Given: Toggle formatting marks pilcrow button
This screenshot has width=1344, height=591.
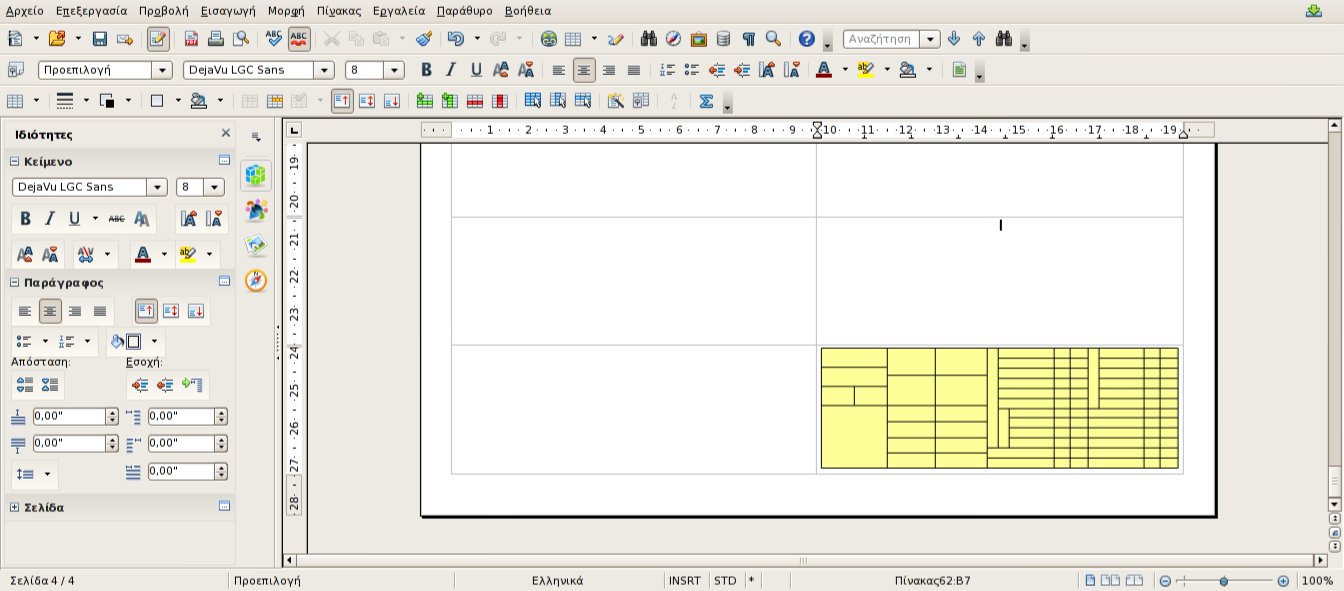Looking at the screenshot, I should pos(748,39).
